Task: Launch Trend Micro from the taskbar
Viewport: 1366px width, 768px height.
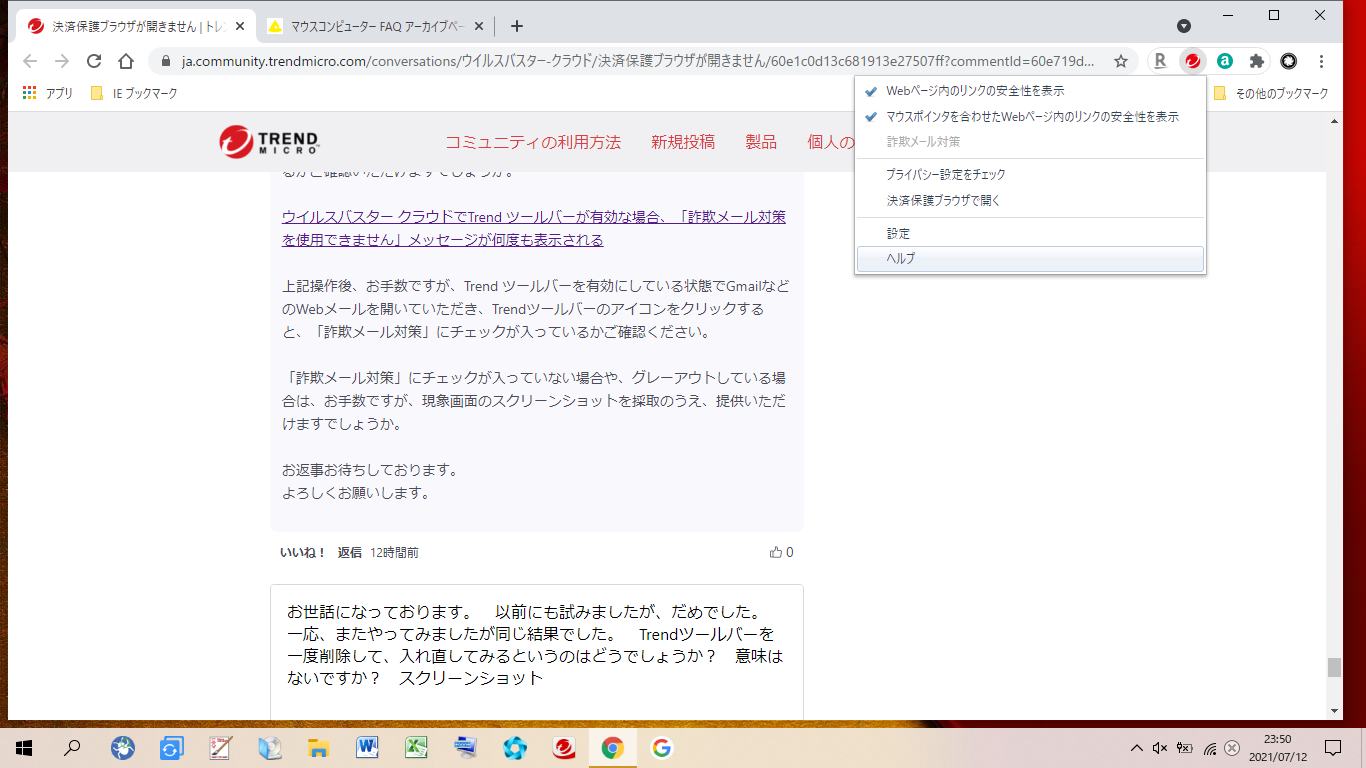Action: 563,747
